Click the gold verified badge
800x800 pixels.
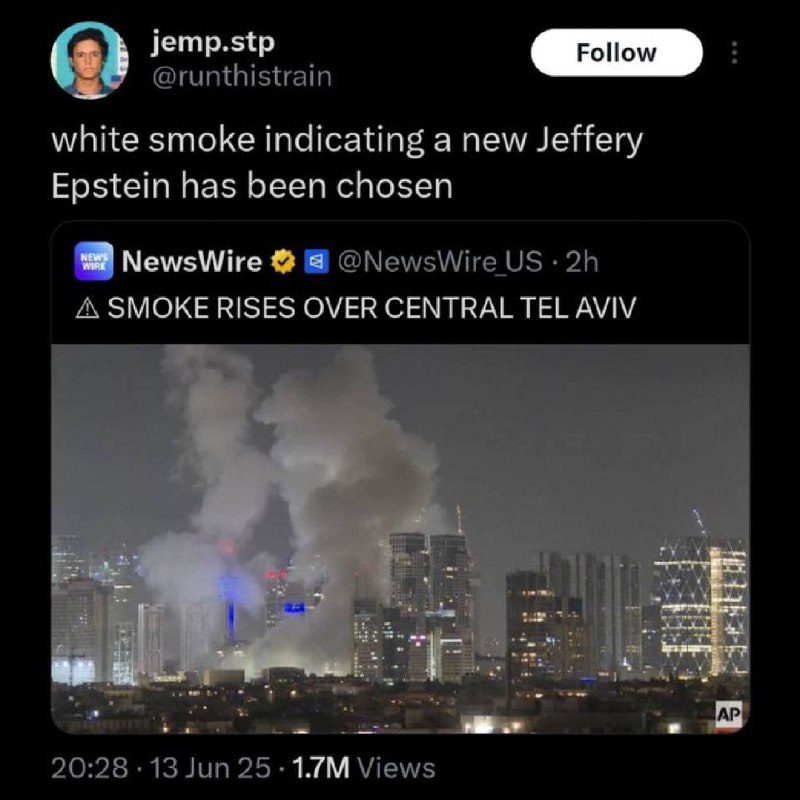pyautogui.click(x=283, y=262)
